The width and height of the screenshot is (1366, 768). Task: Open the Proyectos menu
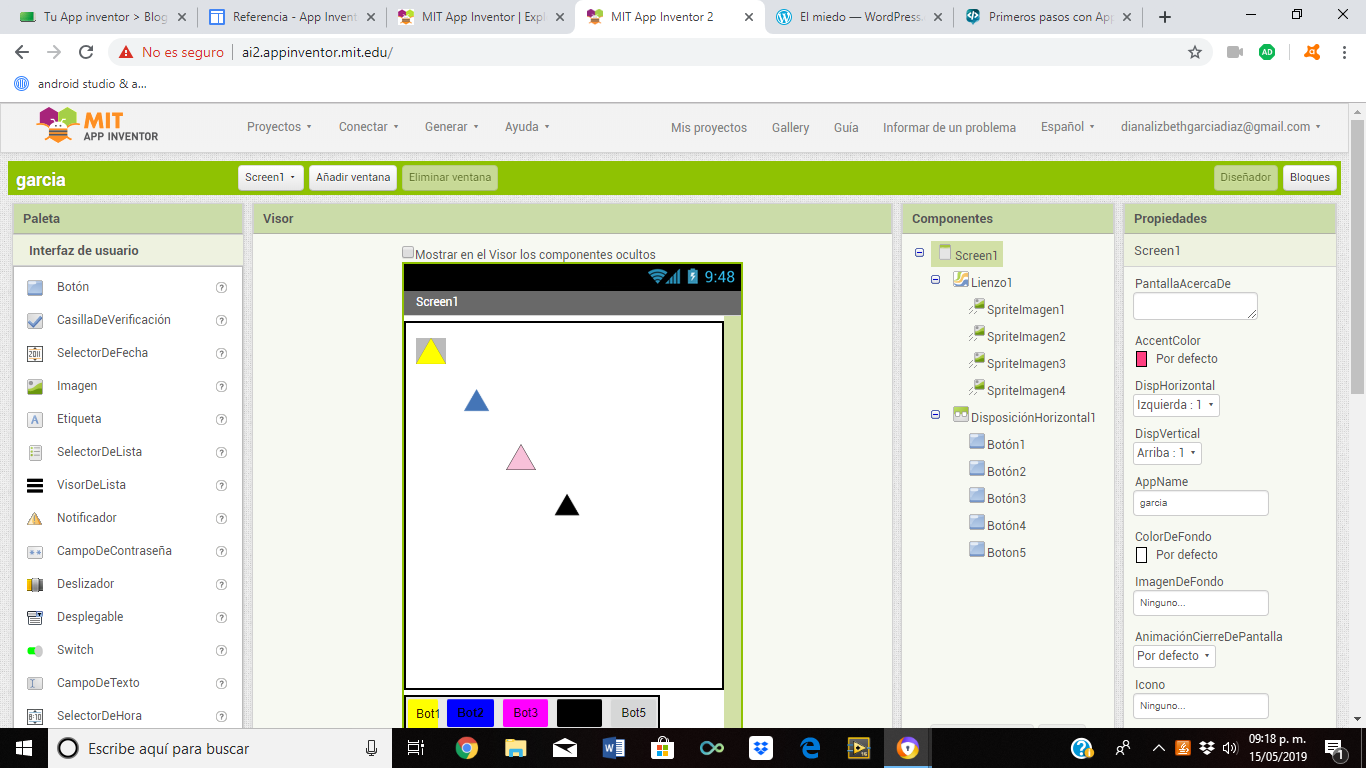[x=279, y=127]
